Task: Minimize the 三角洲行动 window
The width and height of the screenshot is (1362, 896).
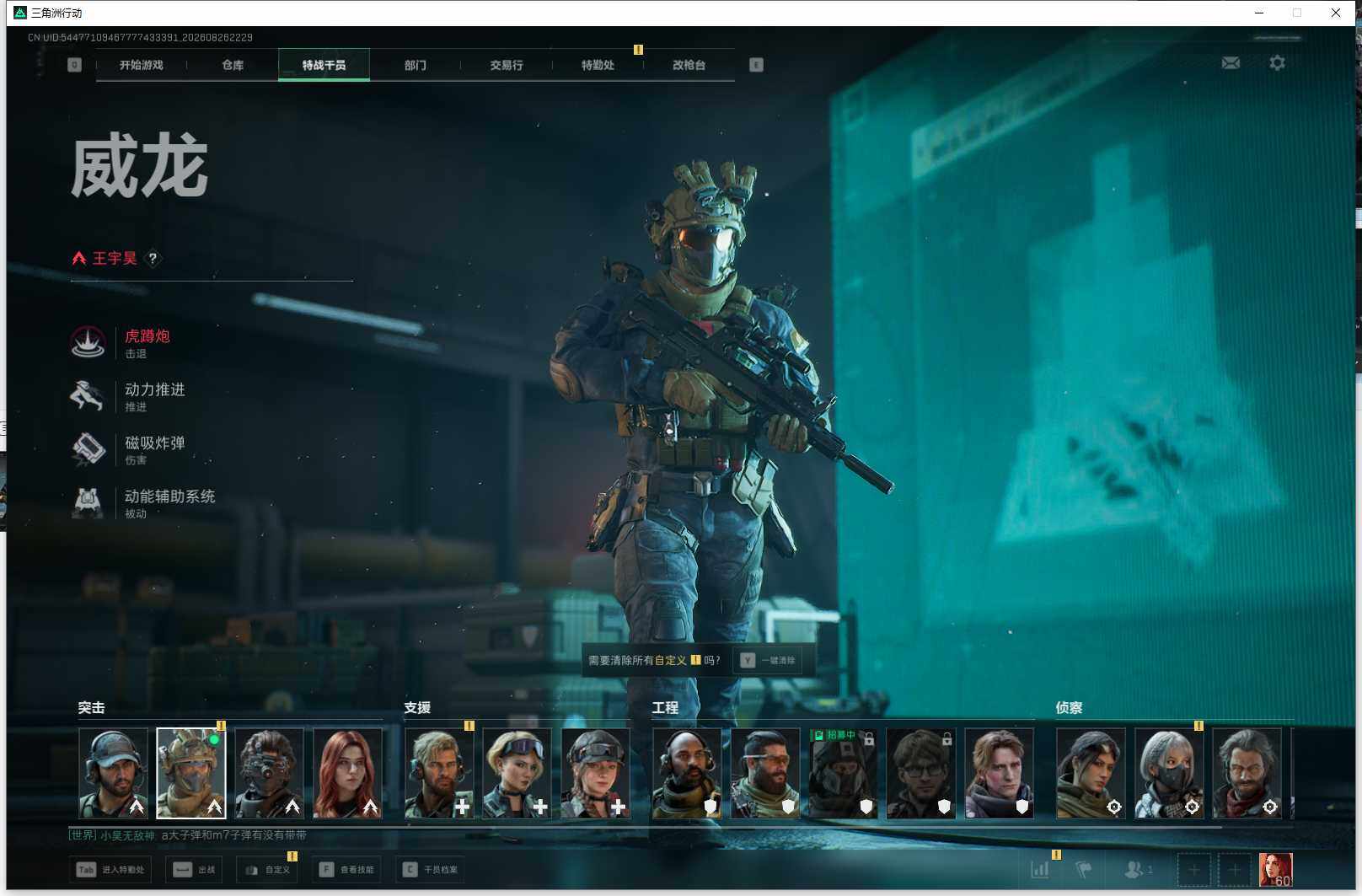Action: point(1258,13)
